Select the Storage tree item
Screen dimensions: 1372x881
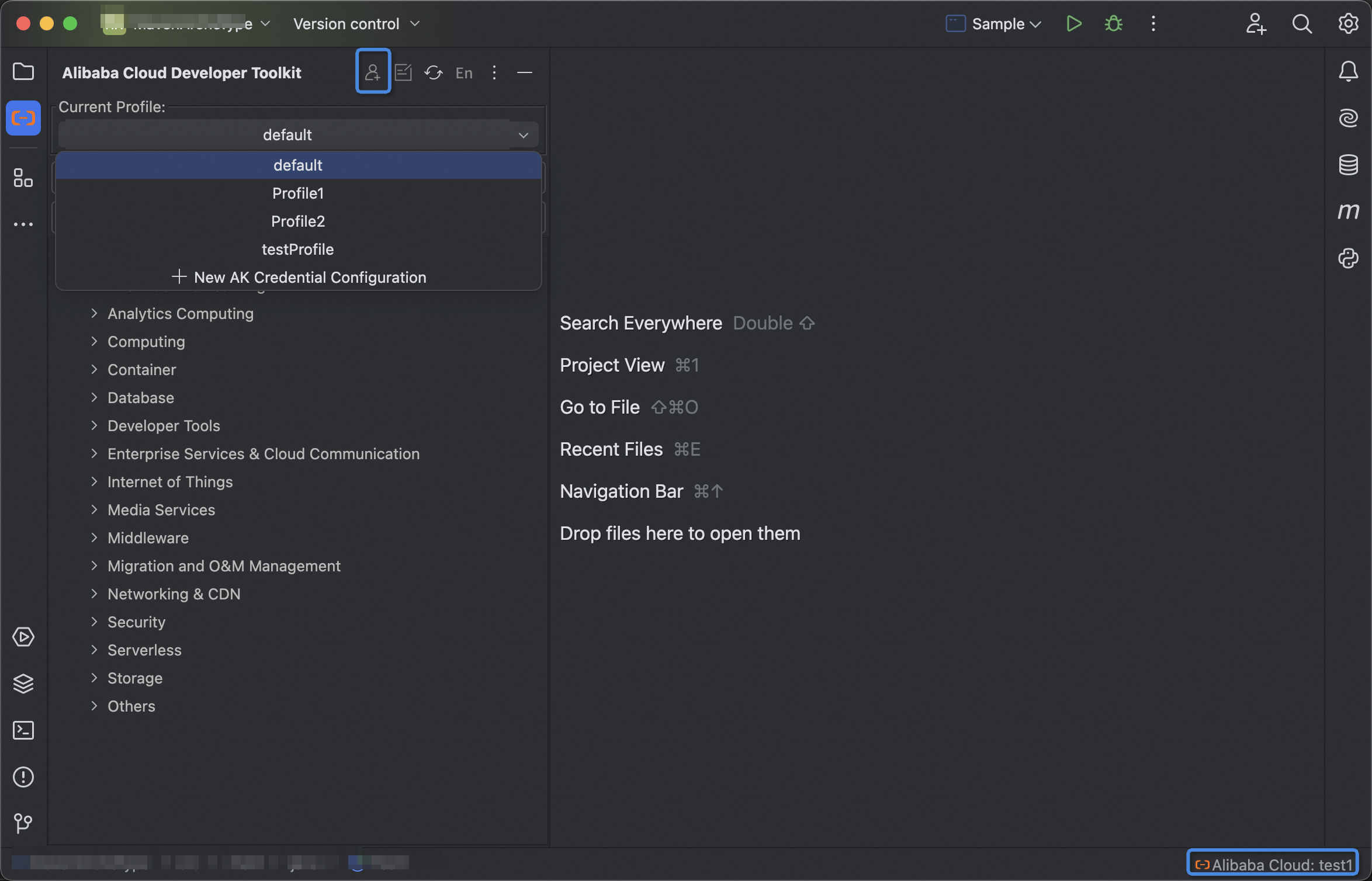point(135,678)
